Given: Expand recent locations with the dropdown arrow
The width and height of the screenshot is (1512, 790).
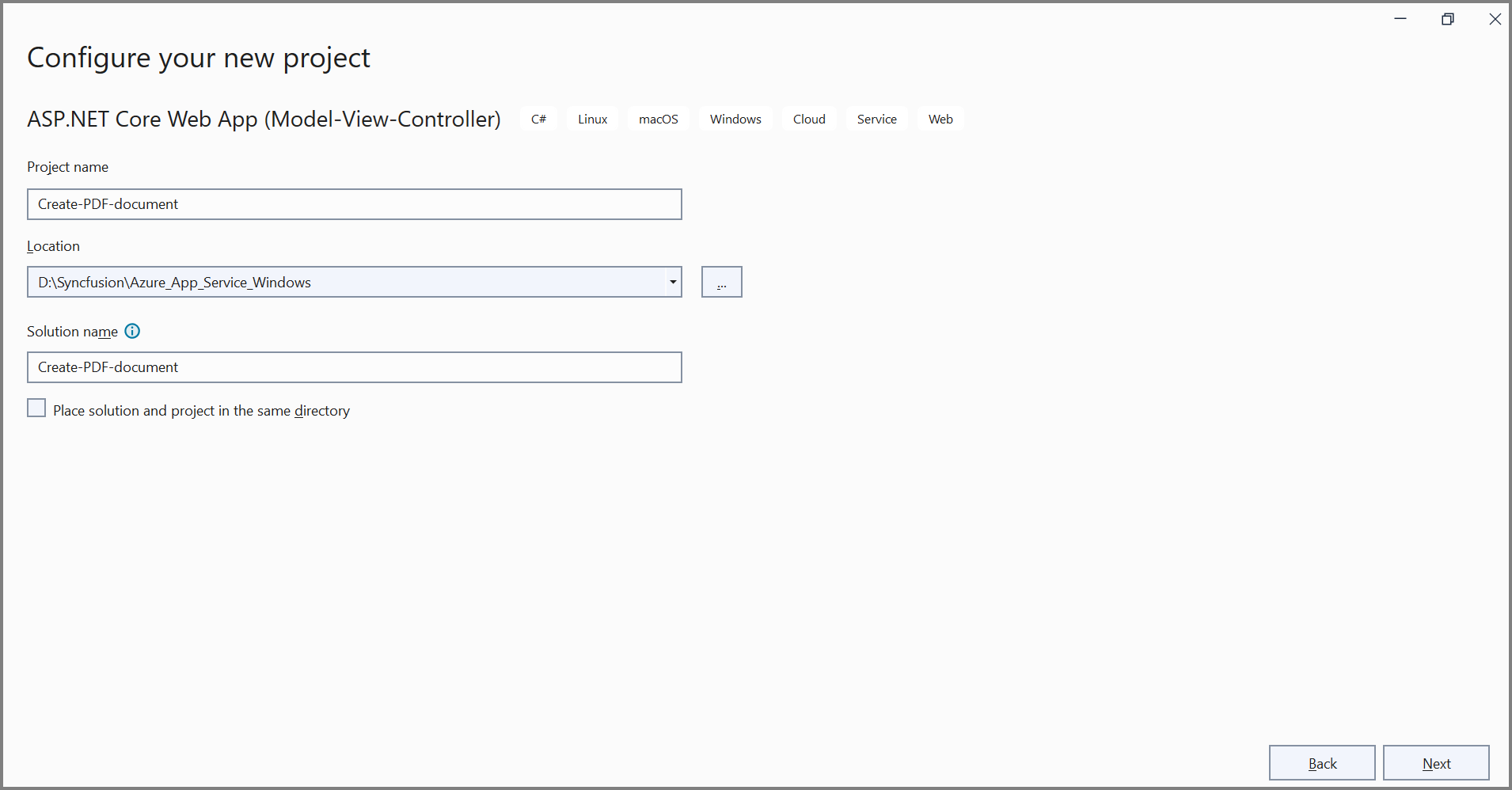Looking at the screenshot, I should pyautogui.click(x=671, y=282).
